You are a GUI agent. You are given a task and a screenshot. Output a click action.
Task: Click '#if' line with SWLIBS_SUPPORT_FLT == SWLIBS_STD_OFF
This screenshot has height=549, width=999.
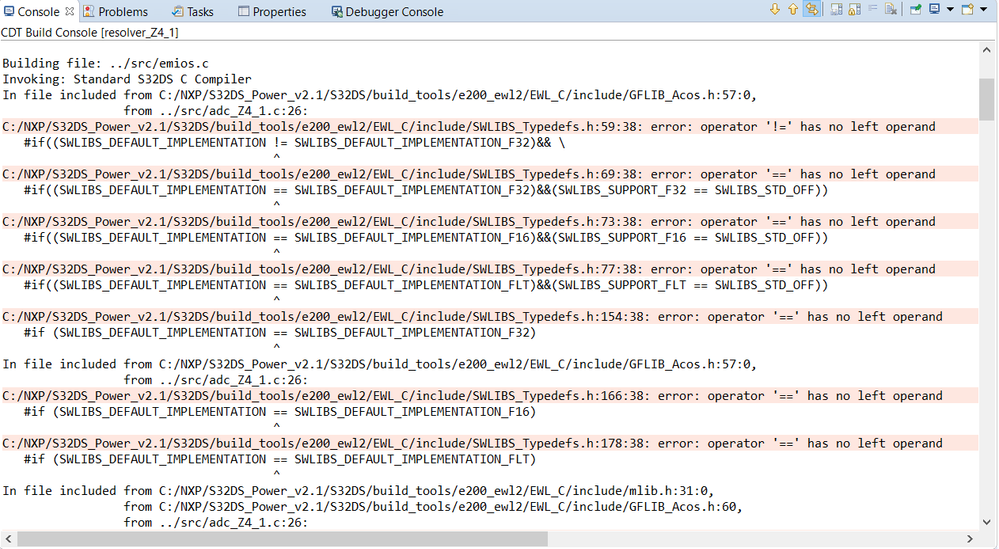tap(426, 285)
